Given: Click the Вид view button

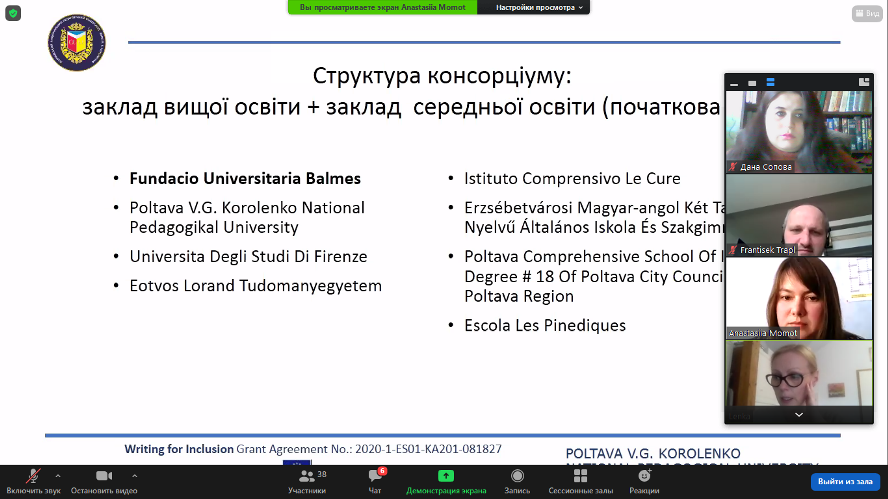Looking at the screenshot, I should [x=867, y=13].
